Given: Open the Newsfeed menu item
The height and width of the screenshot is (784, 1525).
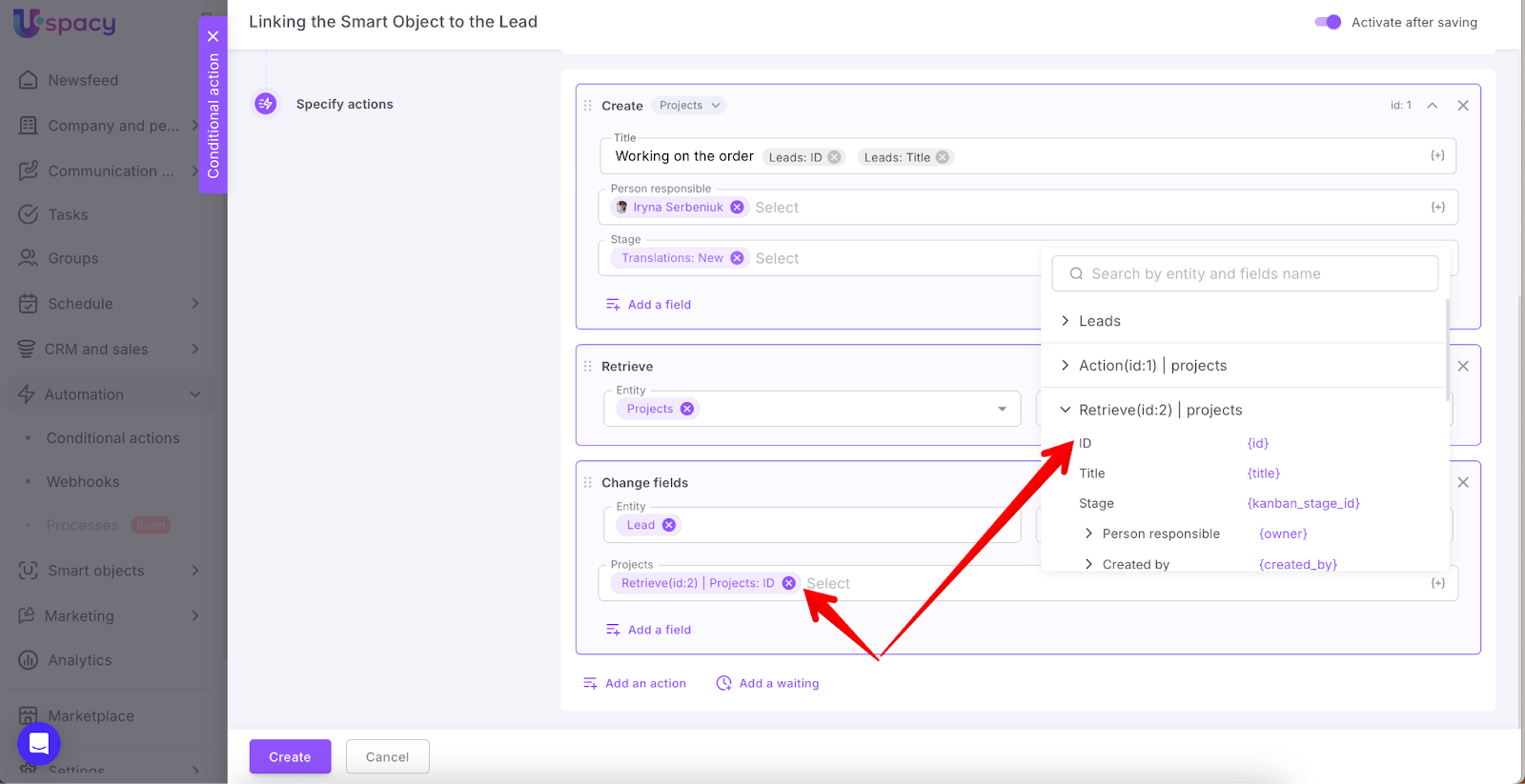Looking at the screenshot, I should point(83,80).
